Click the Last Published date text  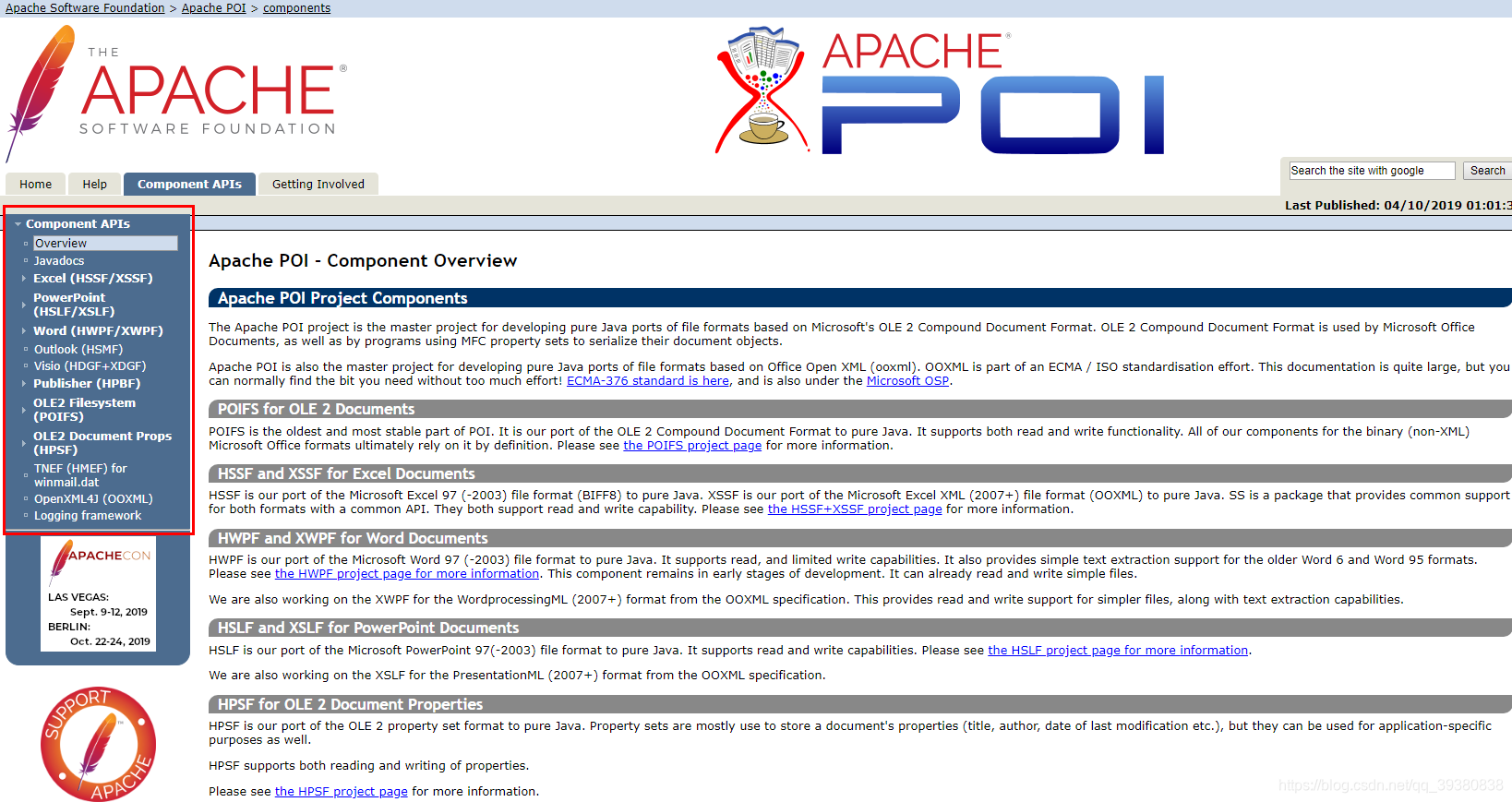tap(1398, 206)
